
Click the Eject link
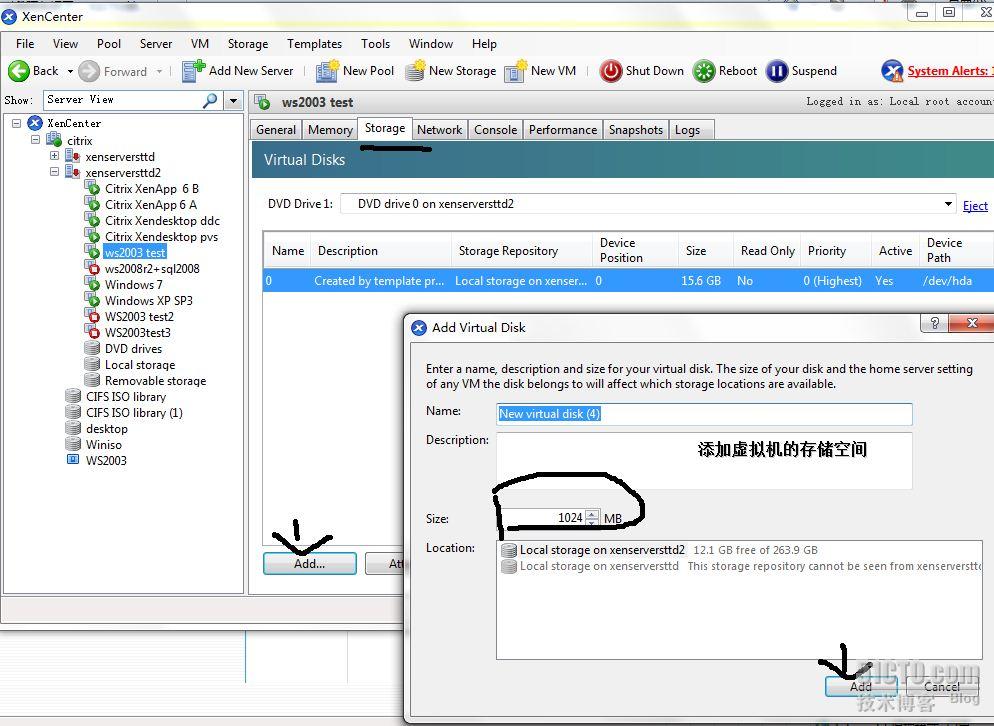tap(975, 205)
